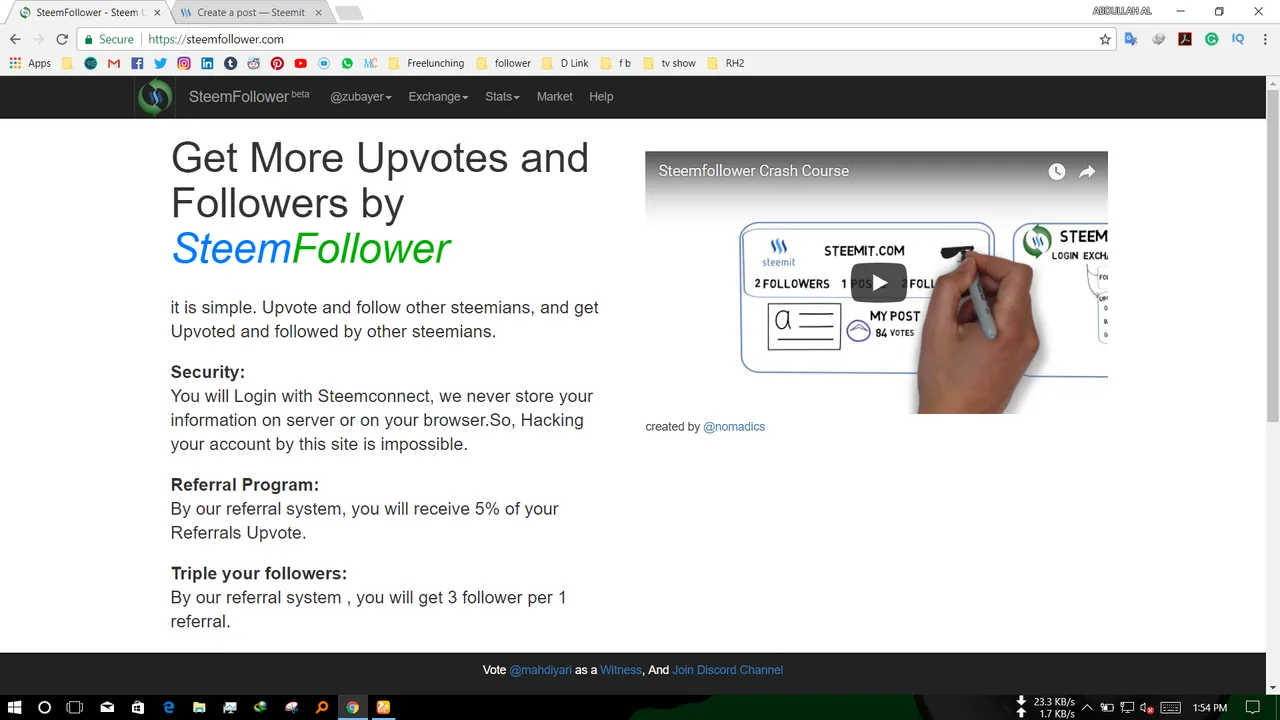
Task: Open the Gmail bookmark icon
Action: (x=114, y=63)
